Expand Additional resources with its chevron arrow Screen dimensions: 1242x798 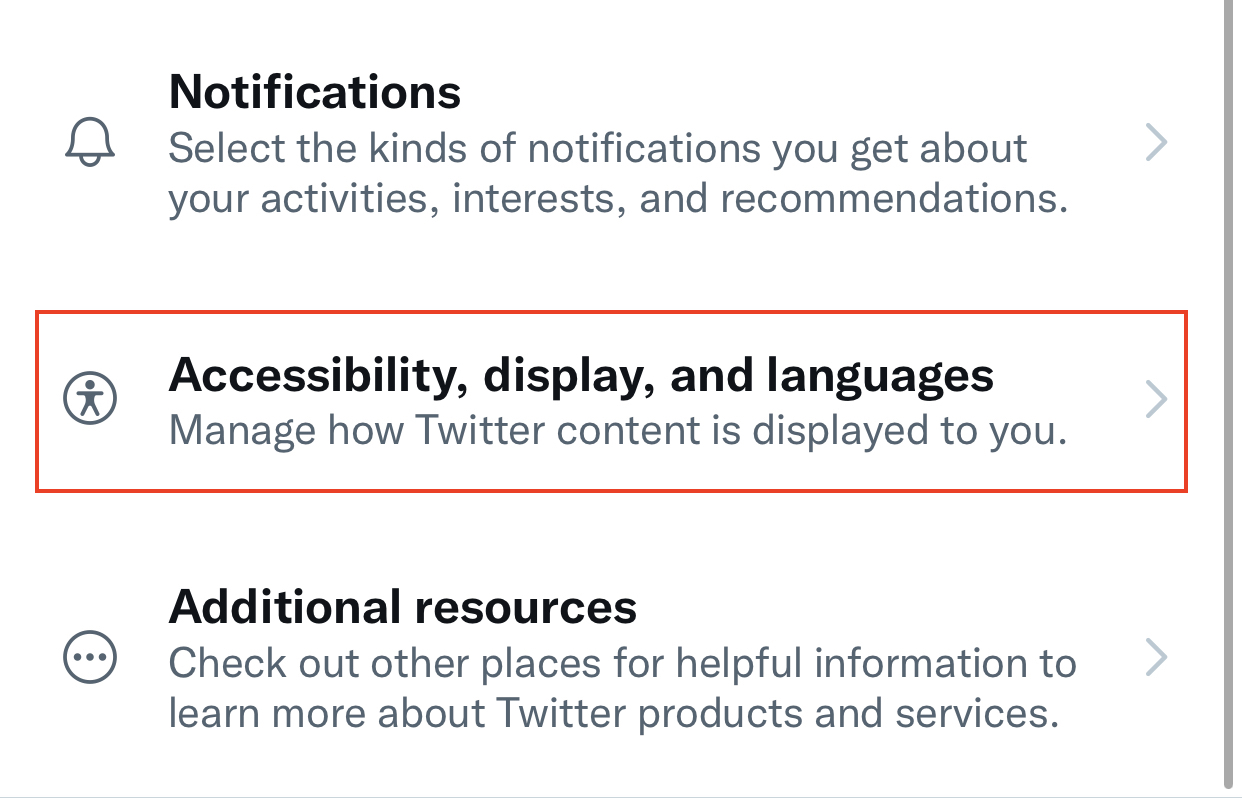(x=1156, y=657)
